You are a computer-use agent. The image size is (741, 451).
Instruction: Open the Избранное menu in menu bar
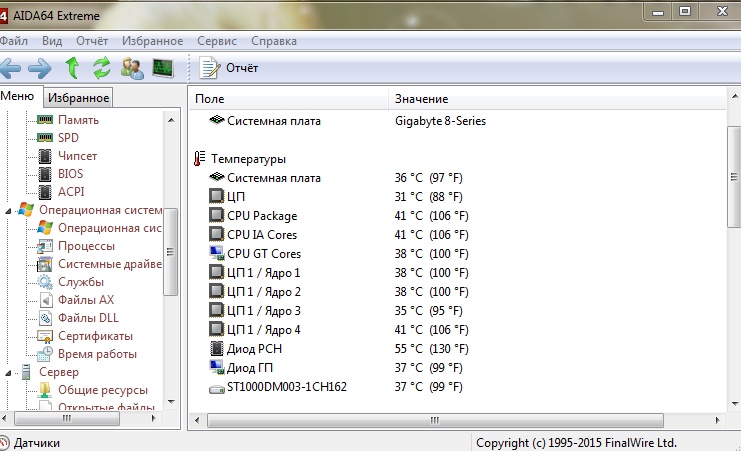[152, 41]
